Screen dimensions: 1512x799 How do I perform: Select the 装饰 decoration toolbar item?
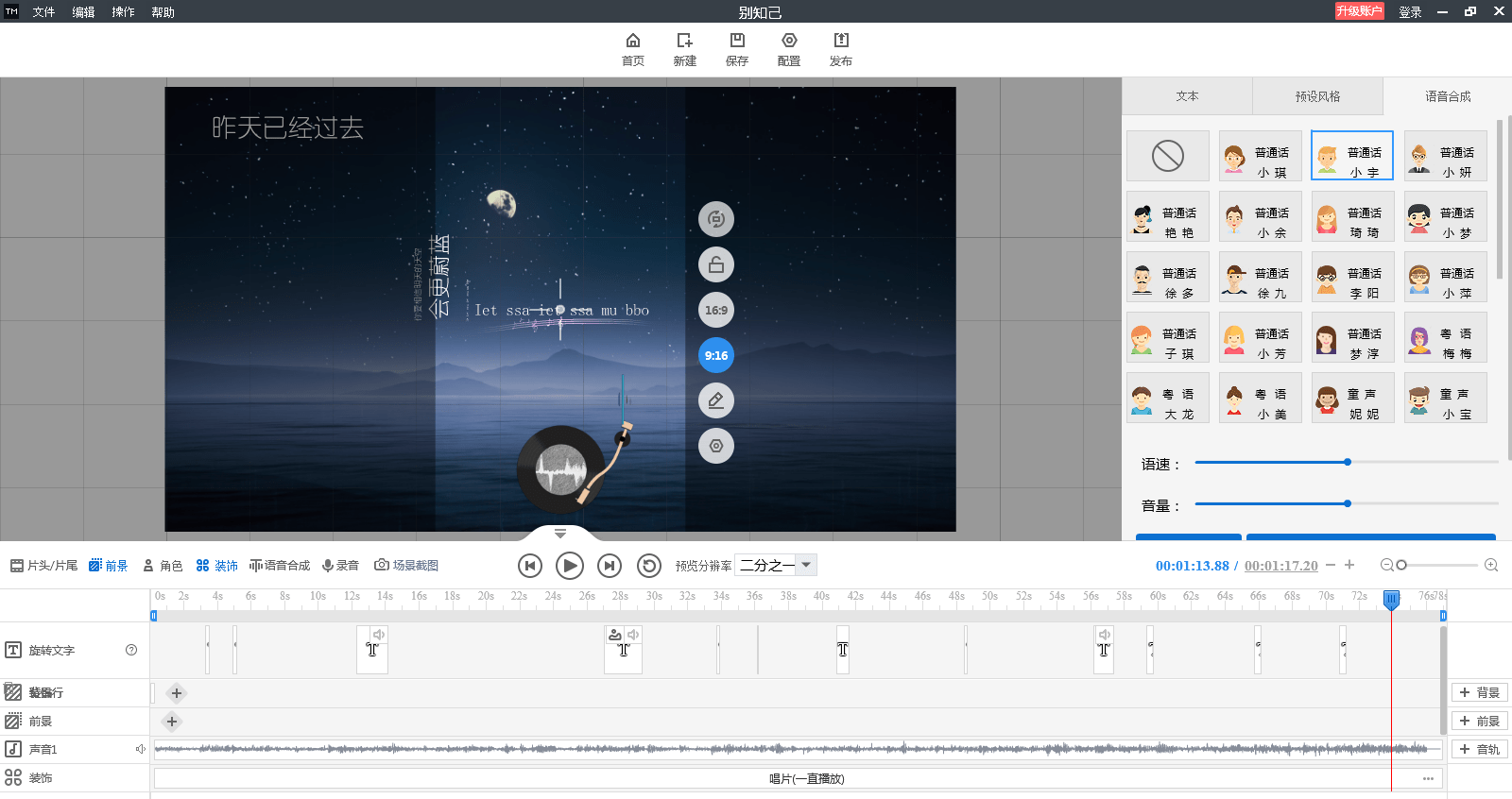[x=216, y=565]
